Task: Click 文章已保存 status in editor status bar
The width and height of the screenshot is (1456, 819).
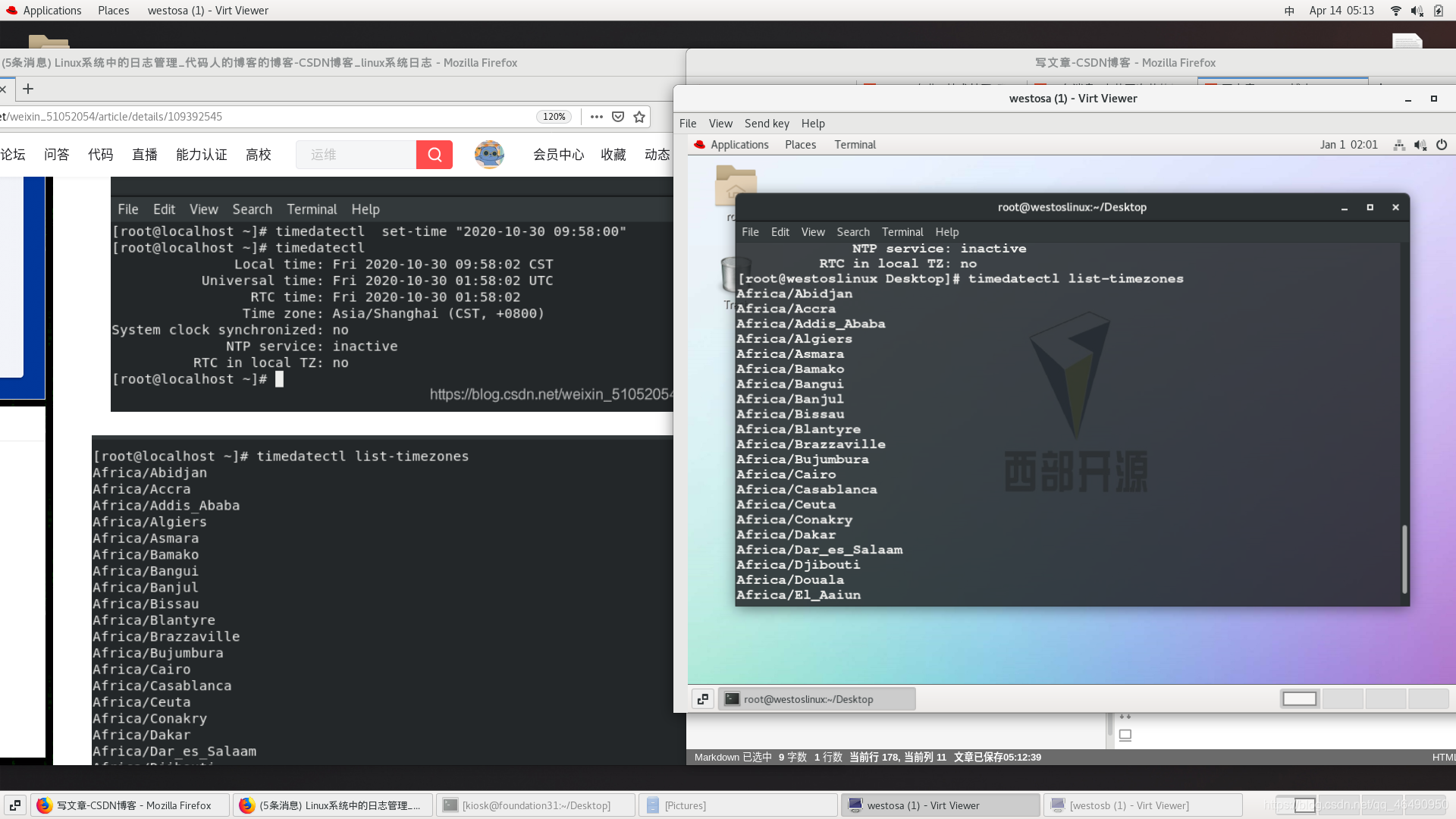Action: click(x=997, y=758)
